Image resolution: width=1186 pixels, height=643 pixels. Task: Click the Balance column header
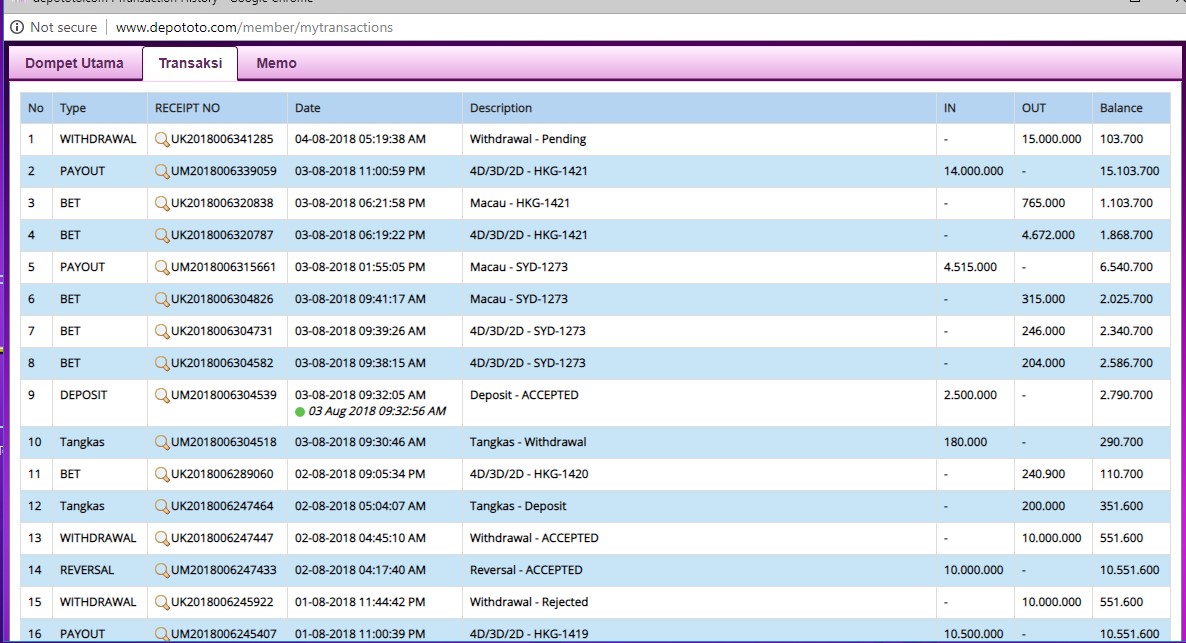[x=1121, y=108]
